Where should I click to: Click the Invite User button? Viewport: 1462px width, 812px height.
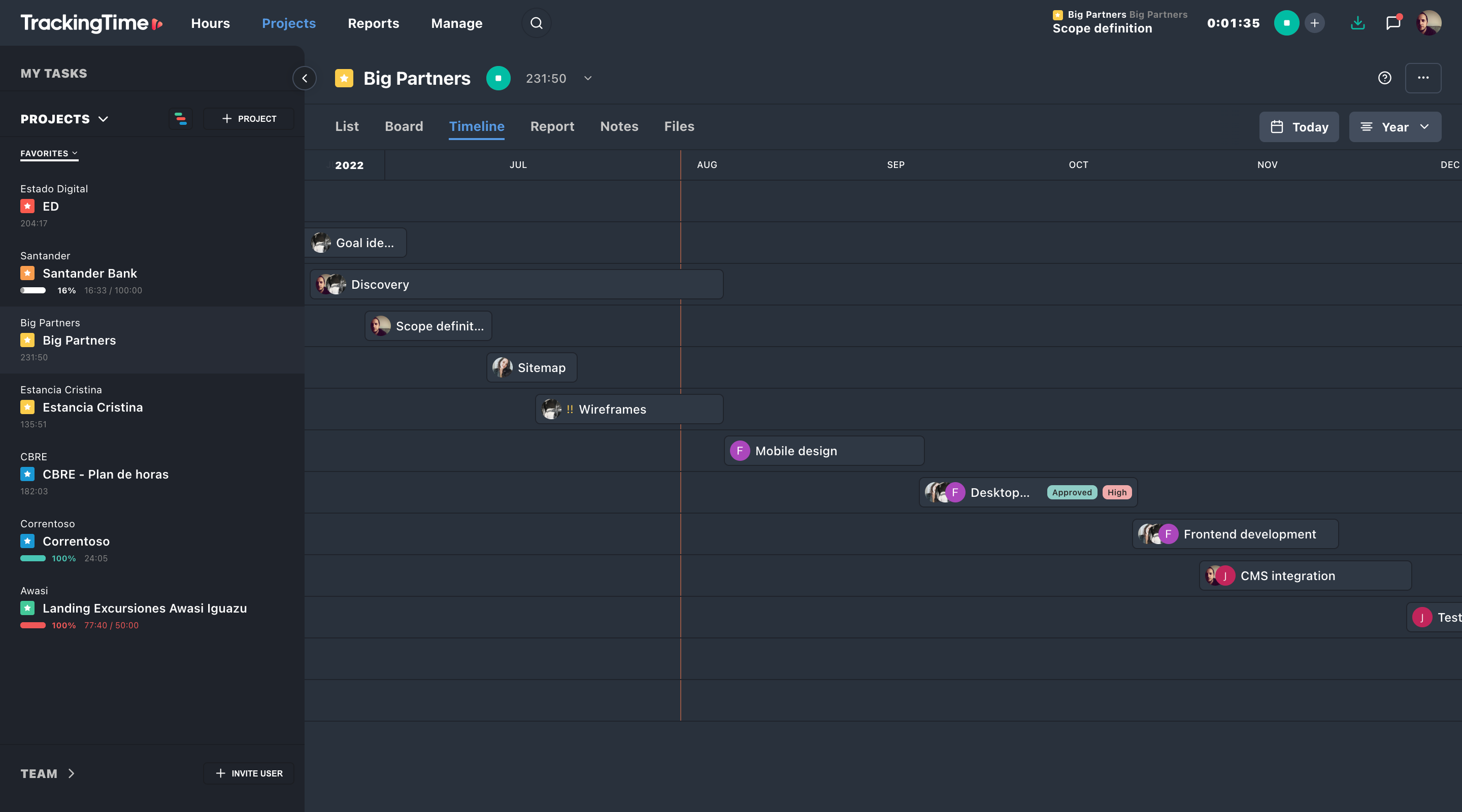pos(249,773)
